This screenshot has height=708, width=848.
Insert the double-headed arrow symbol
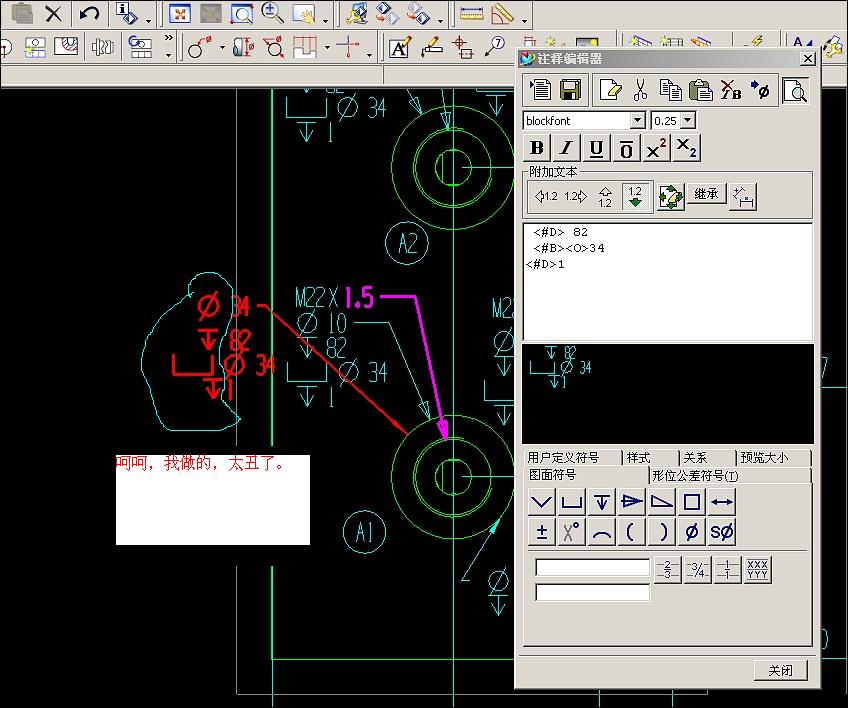point(721,502)
